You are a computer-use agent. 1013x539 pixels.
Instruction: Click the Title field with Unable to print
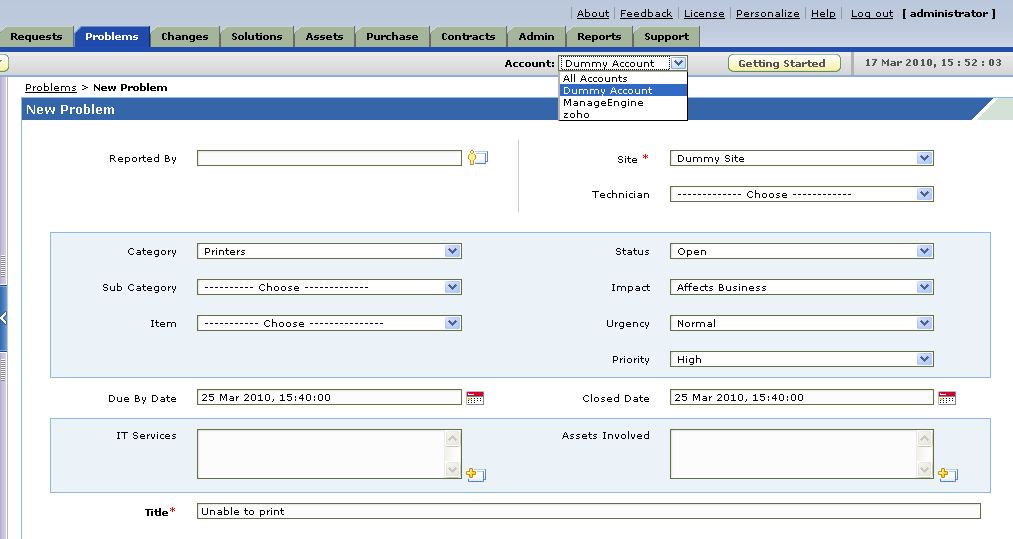589,511
